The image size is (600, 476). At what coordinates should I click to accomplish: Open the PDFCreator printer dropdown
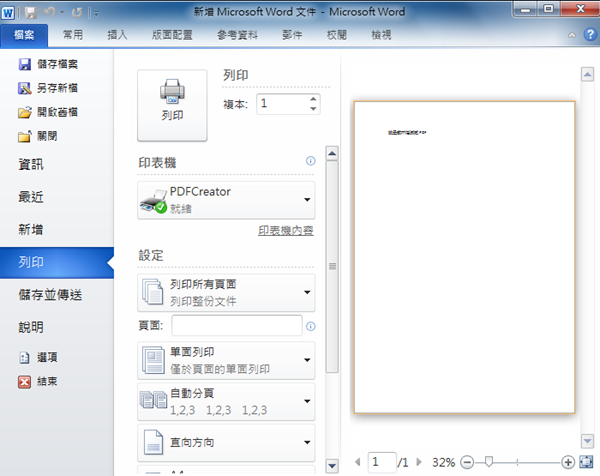(226, 200)
